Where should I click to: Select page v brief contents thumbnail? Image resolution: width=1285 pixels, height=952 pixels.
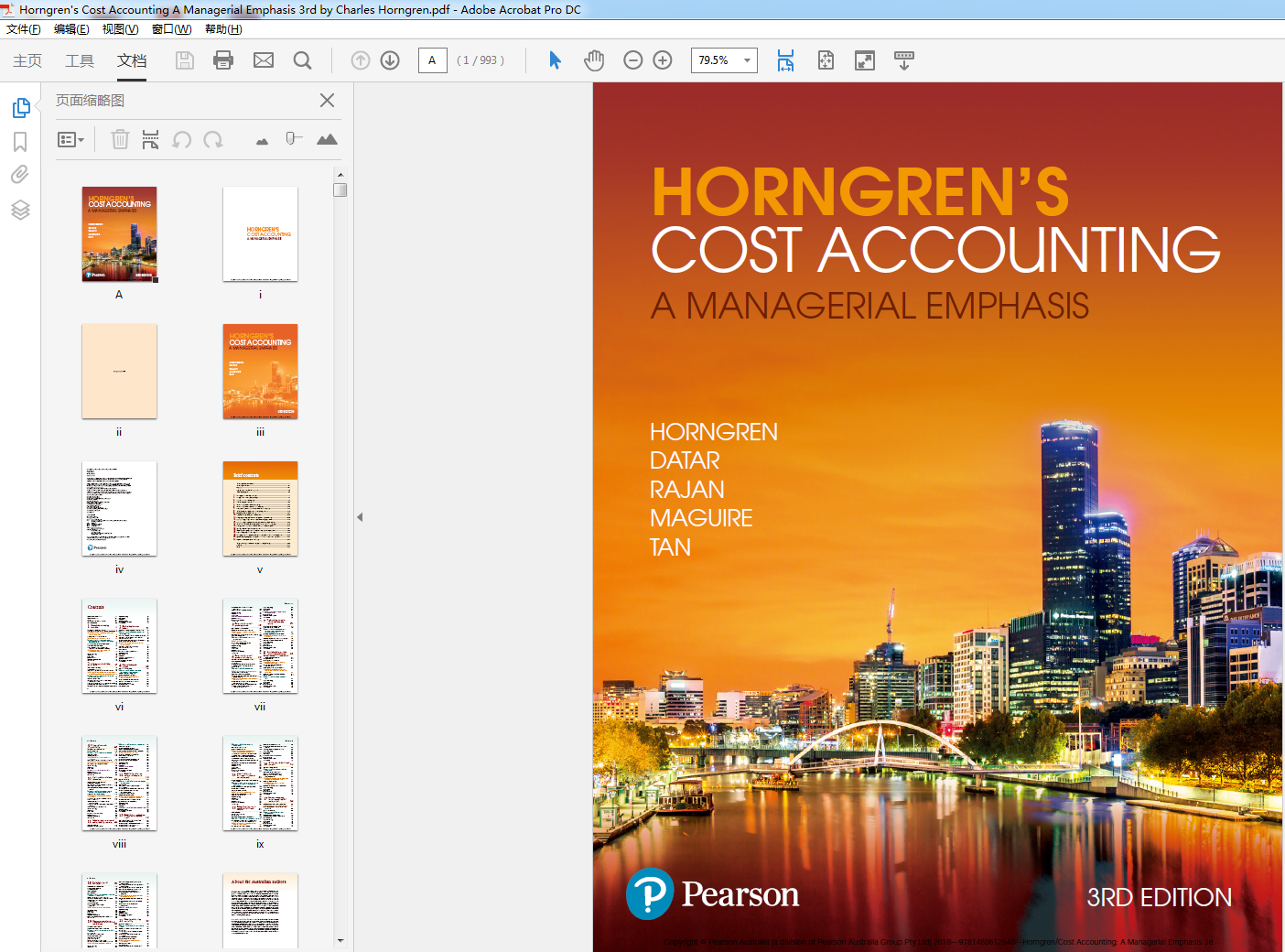(x=260, y=509)
